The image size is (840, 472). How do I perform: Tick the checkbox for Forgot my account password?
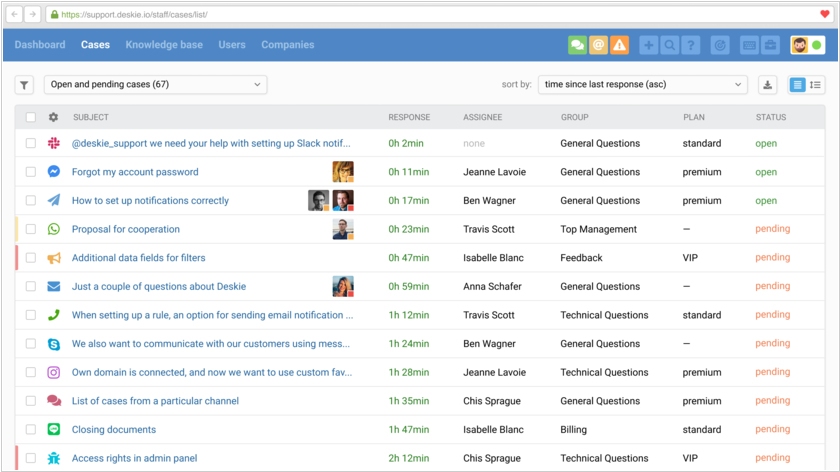coord(31,171)
